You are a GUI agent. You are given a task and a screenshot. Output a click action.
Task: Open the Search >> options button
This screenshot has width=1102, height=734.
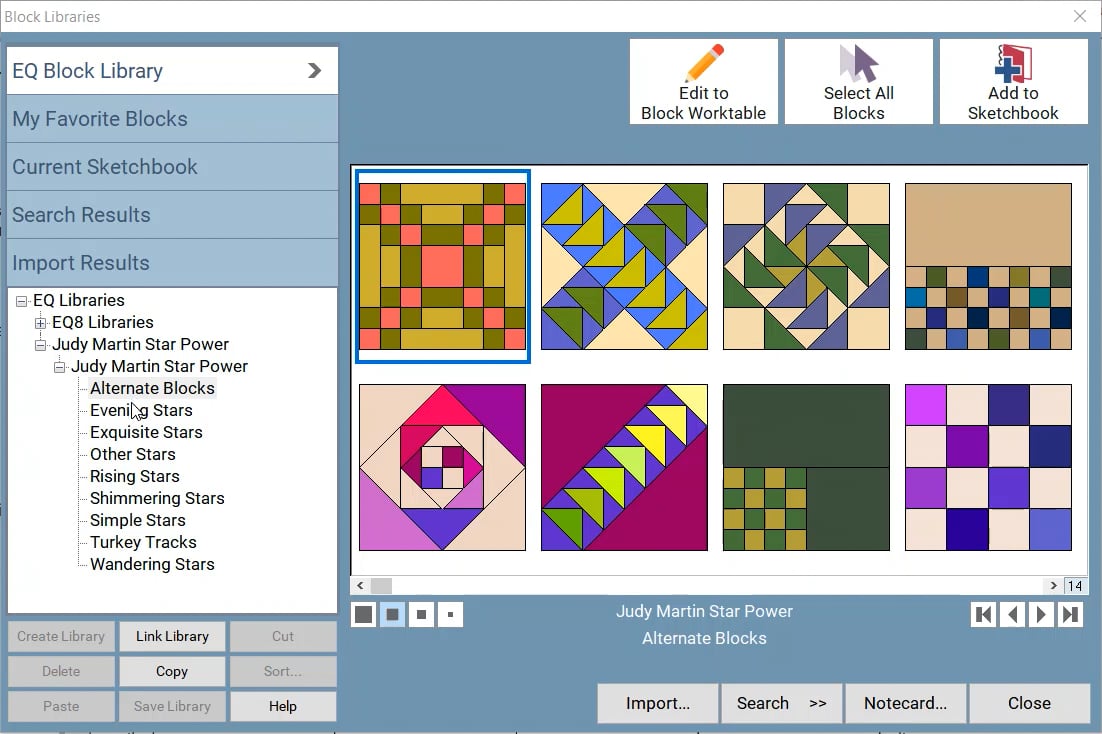782,703
